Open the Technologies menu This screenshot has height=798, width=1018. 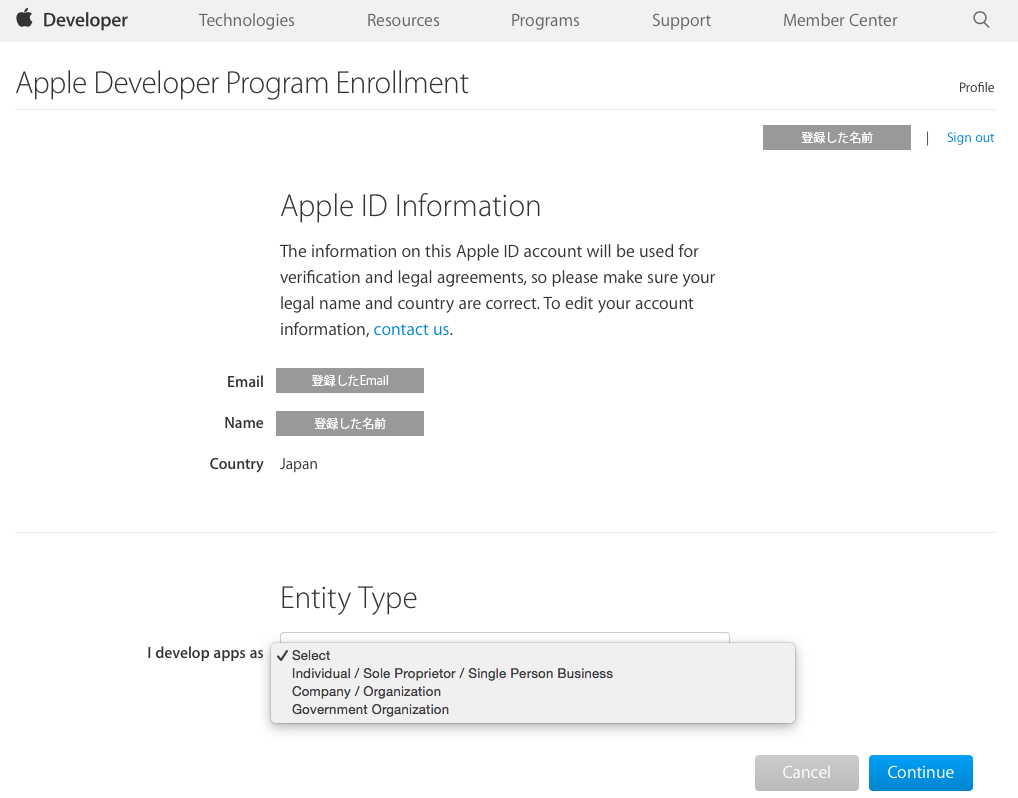tap(246, 20)
